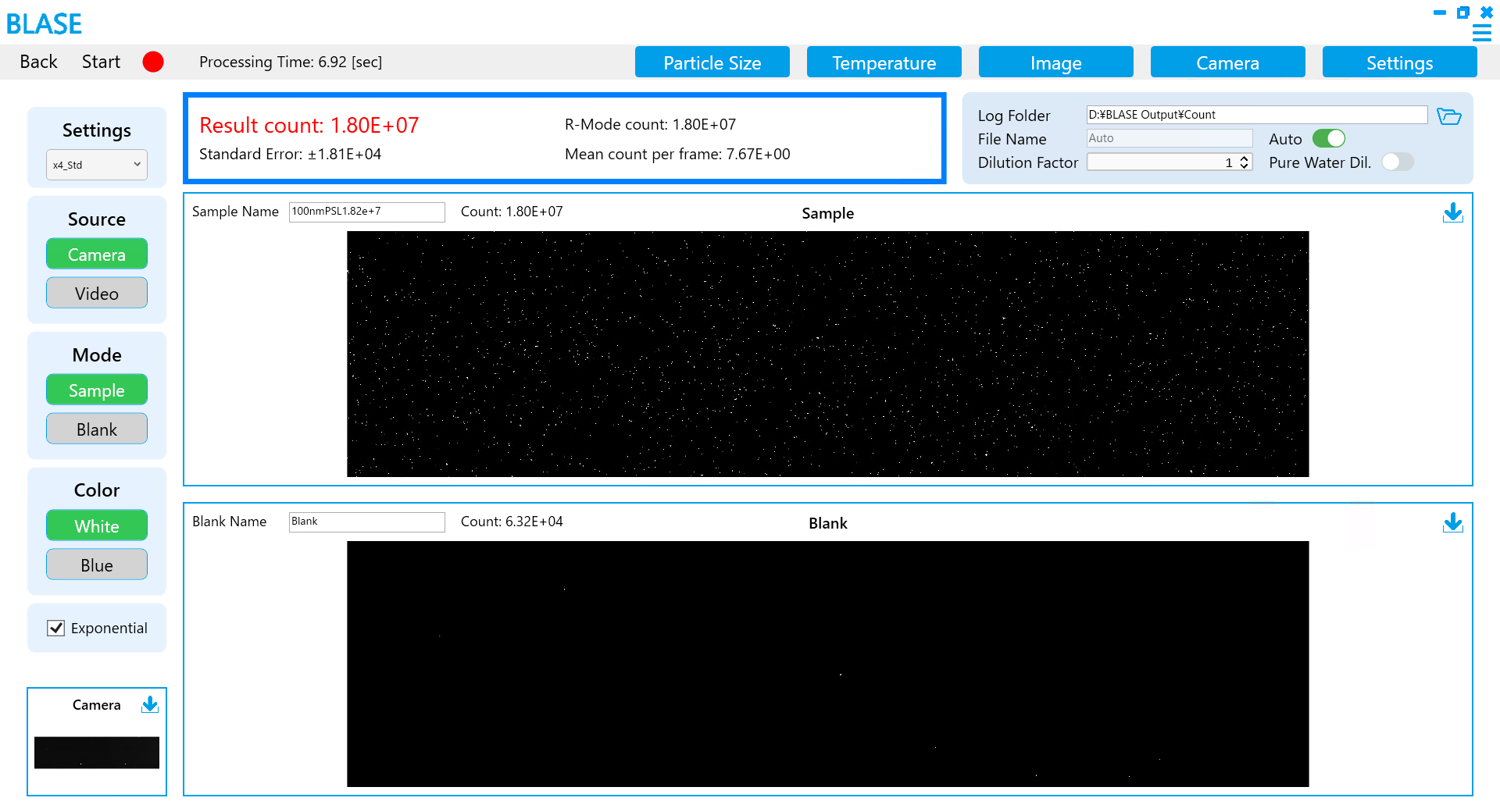The width and height of the screenshot is (1500, 812).
Task: Choose the Blue color option
Action: pos(97,565)
